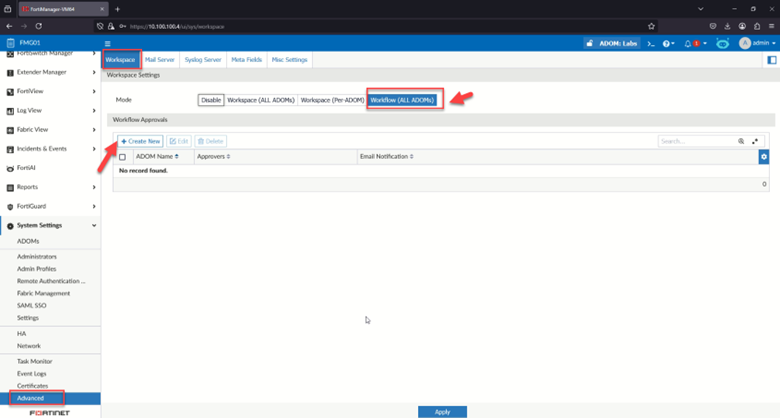Click the Reports sidebar icon
The width and height of the screenshot is (780, 418).
10,188
